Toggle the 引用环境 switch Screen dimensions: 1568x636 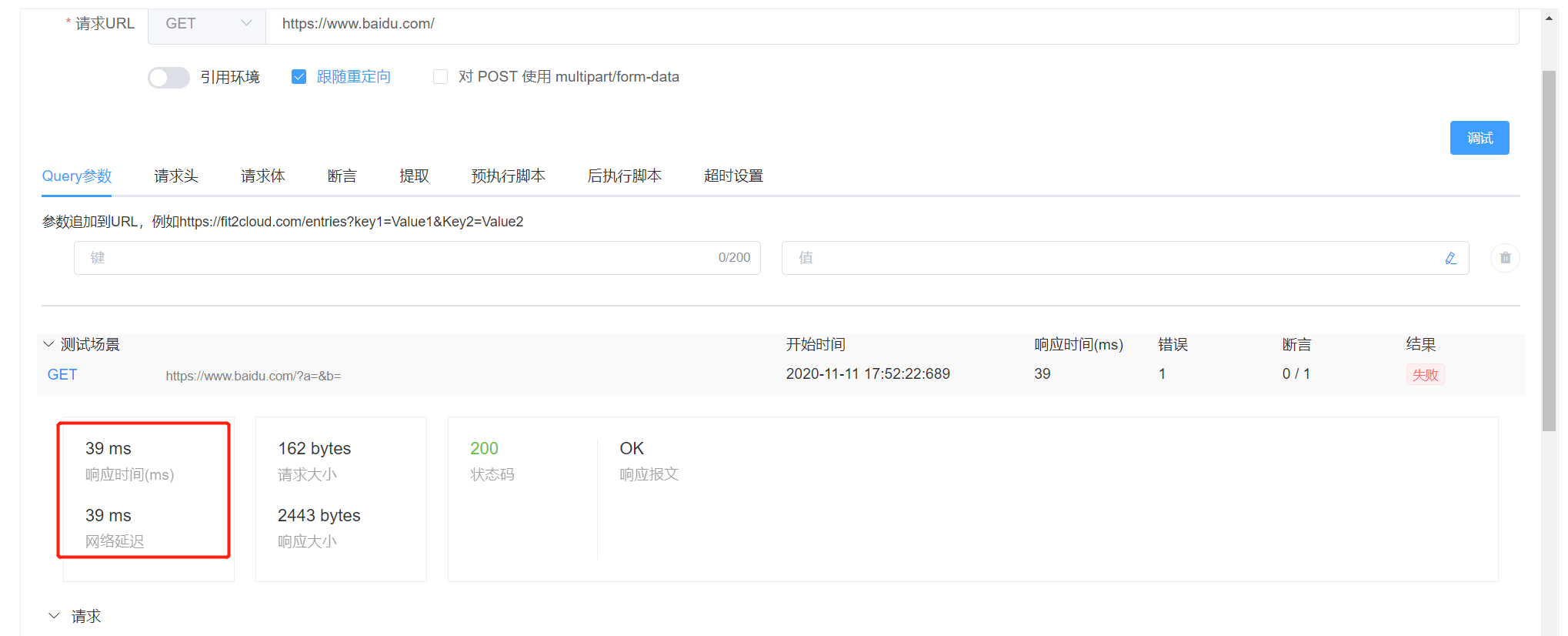(x=168, y=77)
